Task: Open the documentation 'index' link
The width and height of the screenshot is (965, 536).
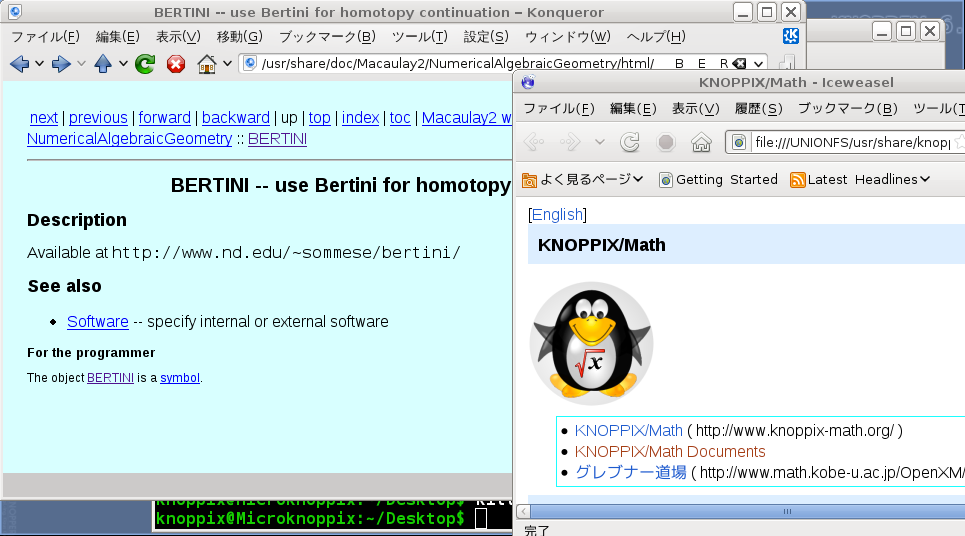Action: [x=360, y=118]
